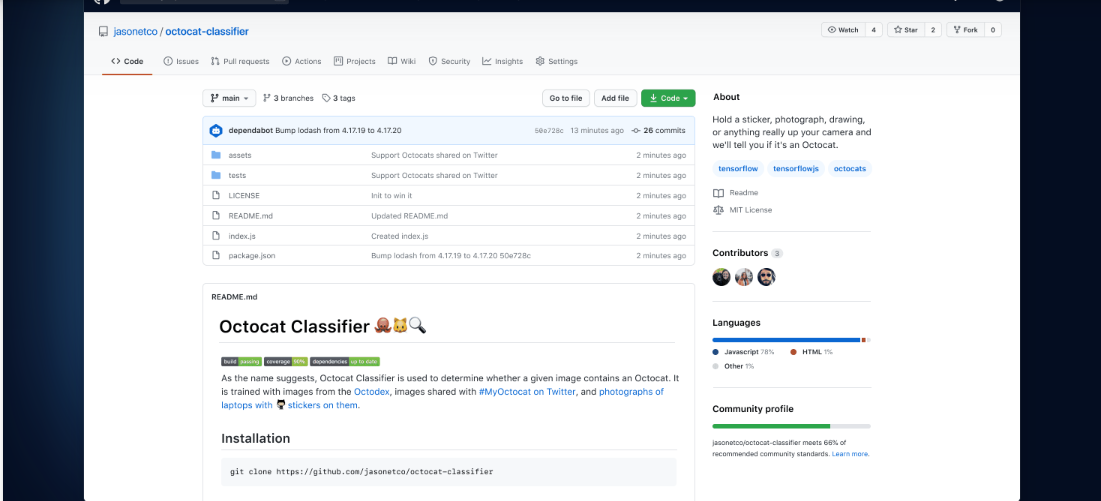
Task: Click the Octocat emoji before stickers link
Action: click(x=281, y=405)
